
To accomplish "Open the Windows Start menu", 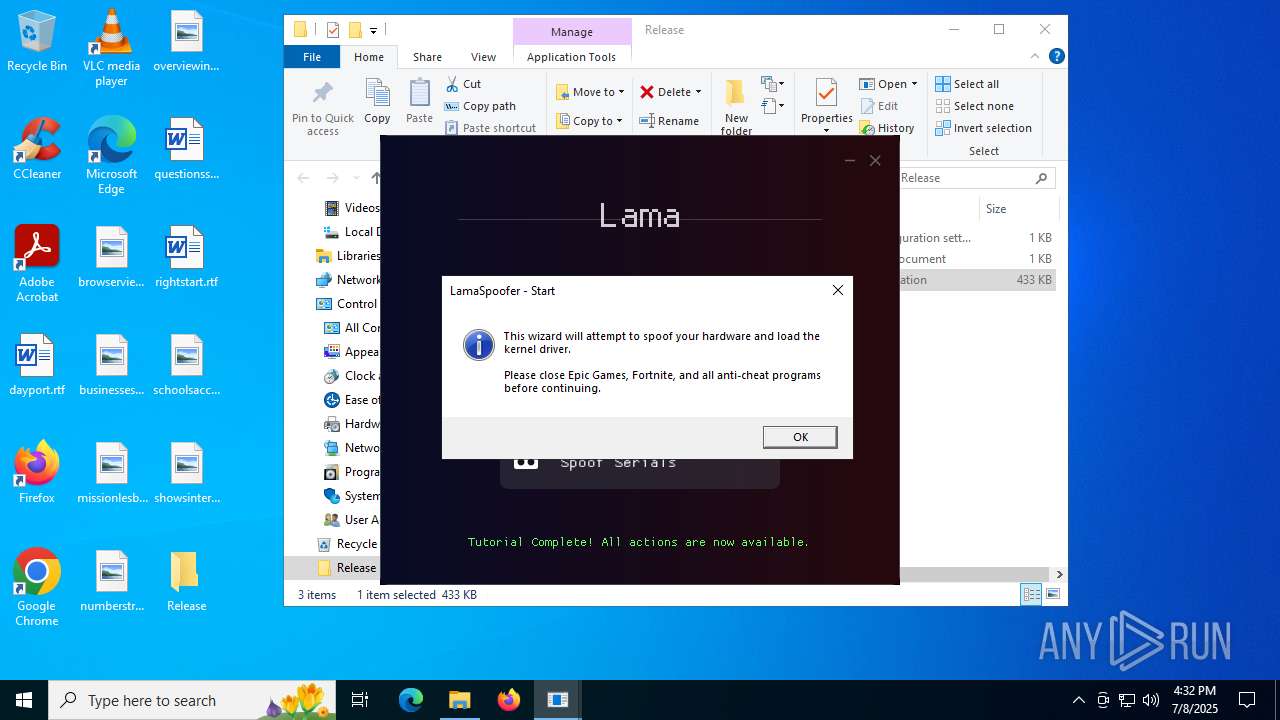I will [x=24, y=700].
